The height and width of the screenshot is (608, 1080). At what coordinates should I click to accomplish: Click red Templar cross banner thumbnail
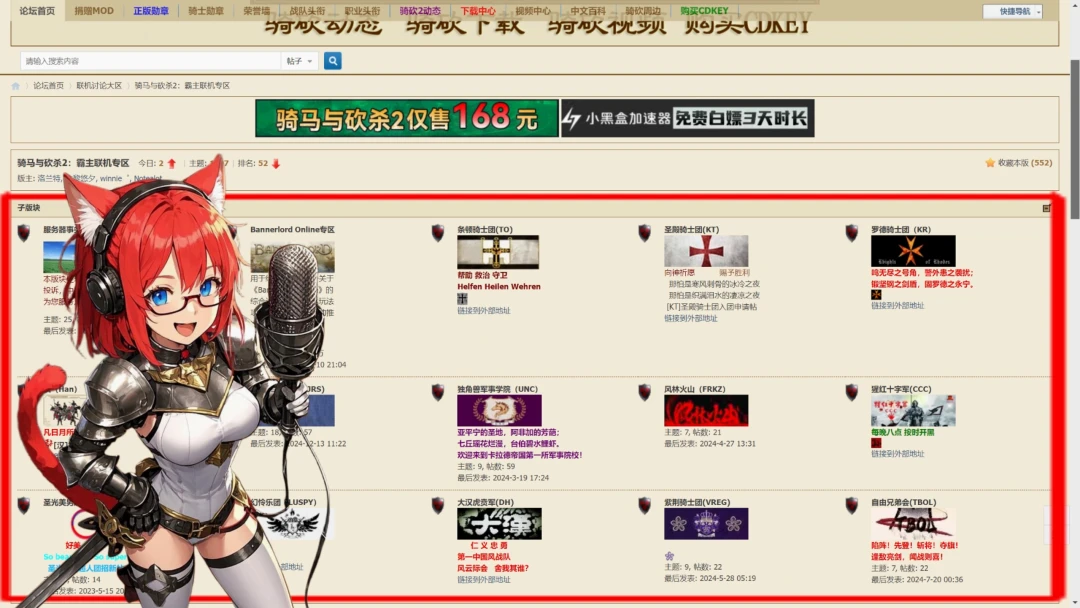point(706,251)
